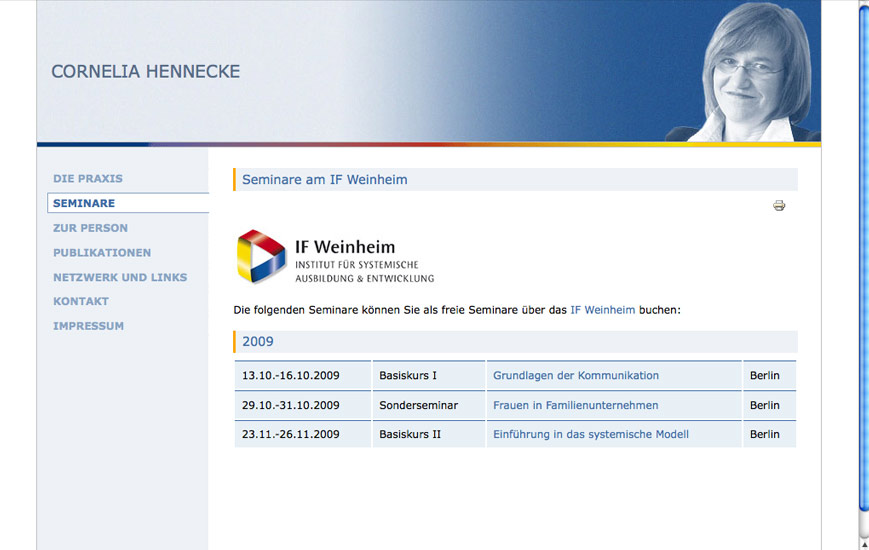
Task: Click the vertical scrollbar thumb
Action: click(864, 257)
